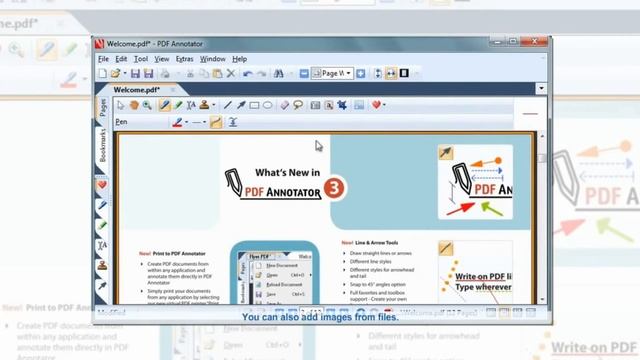Click the Snapshot camera tool
The height and width of the screenshot is (360, 640).
point(315,106)
